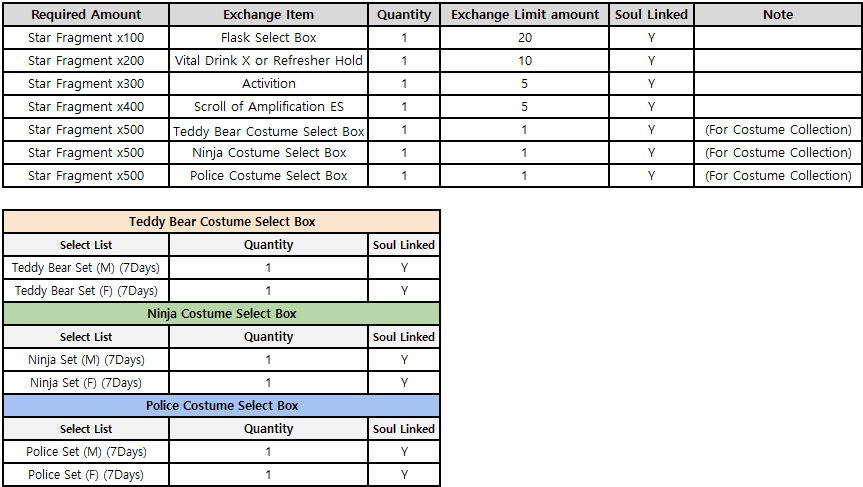Click the Exchange Item column header
Image resolution: width=863 pixels, height=487 pixels.
point(269,15)
